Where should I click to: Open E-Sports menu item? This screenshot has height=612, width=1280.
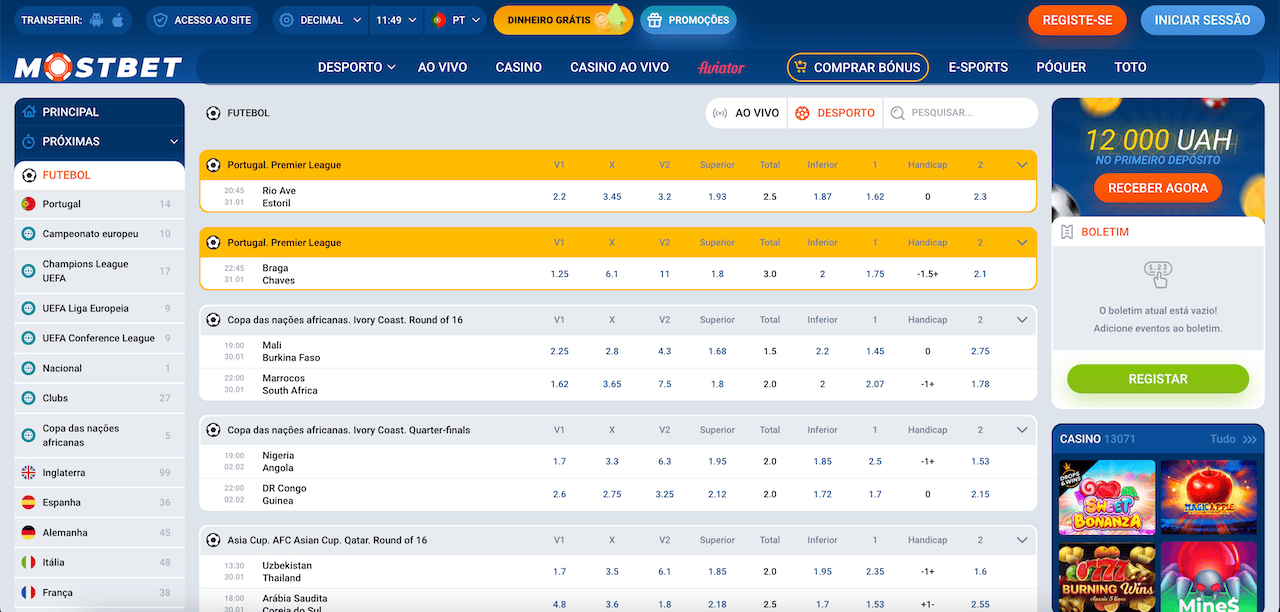(x=978, y=67)
